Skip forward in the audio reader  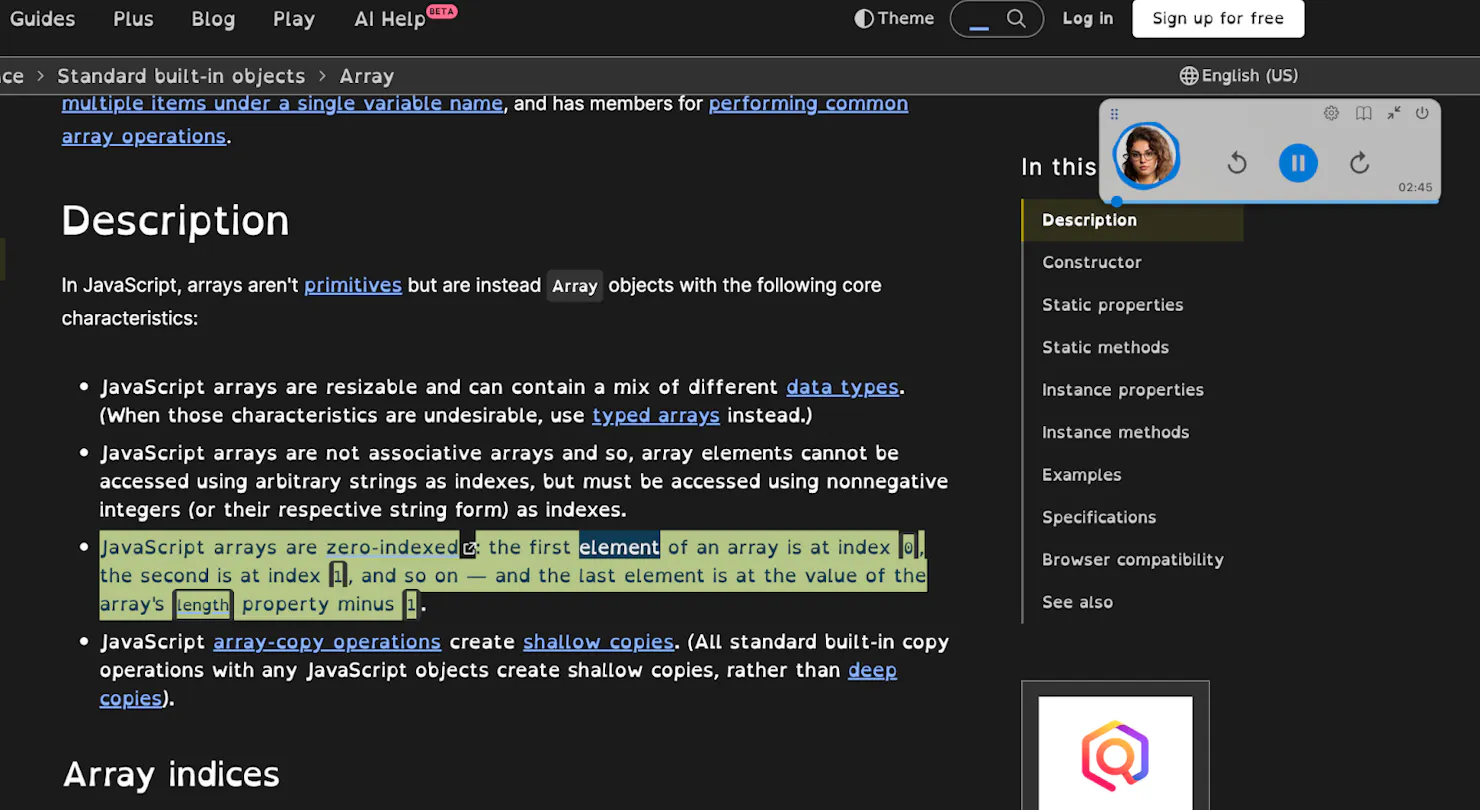pyautogui.click(x=1359, y=163)
